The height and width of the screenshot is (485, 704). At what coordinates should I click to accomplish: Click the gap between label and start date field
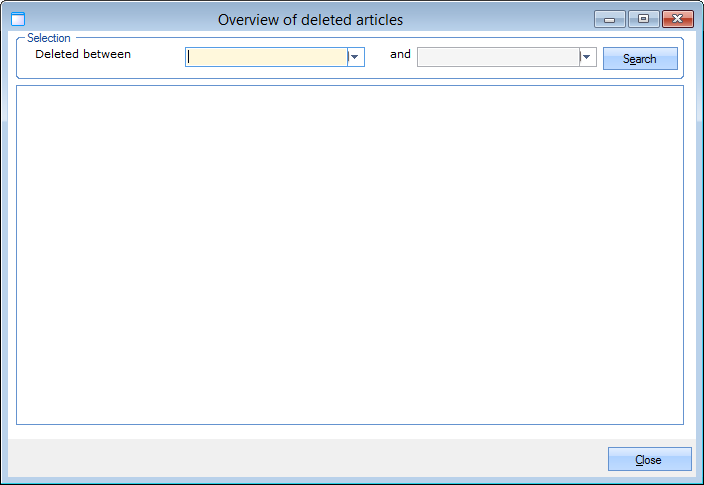[158, 56]
